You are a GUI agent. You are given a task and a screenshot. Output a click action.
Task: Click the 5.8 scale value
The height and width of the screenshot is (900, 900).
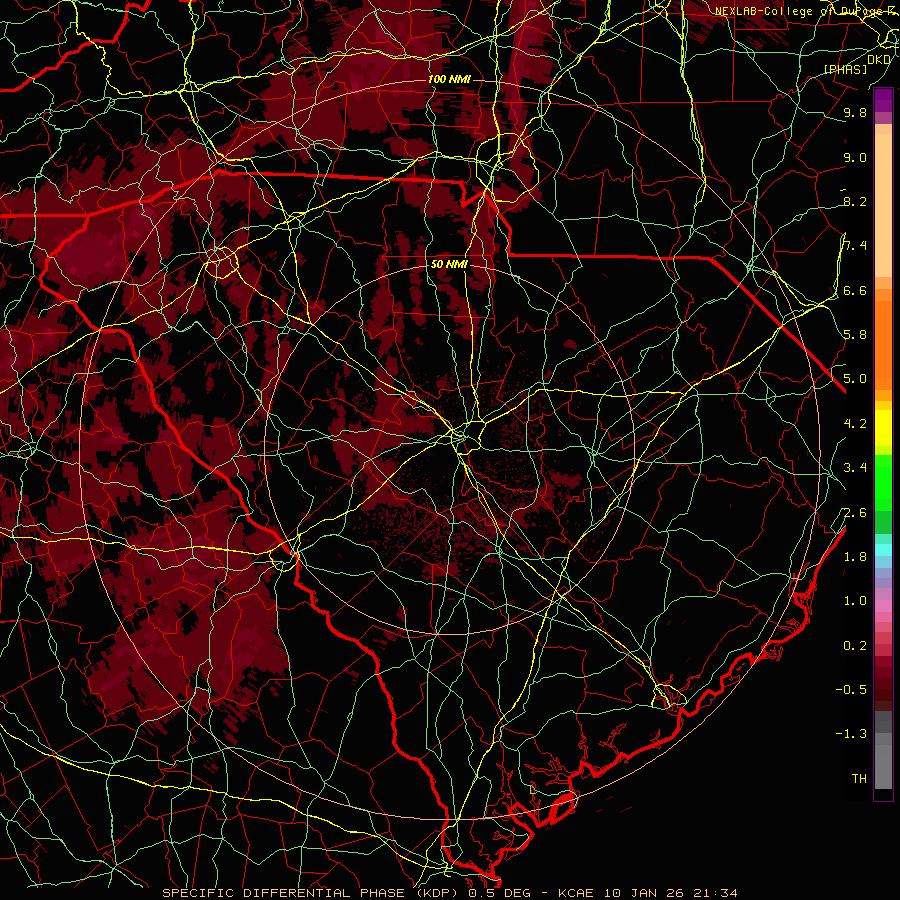point(855,335)
